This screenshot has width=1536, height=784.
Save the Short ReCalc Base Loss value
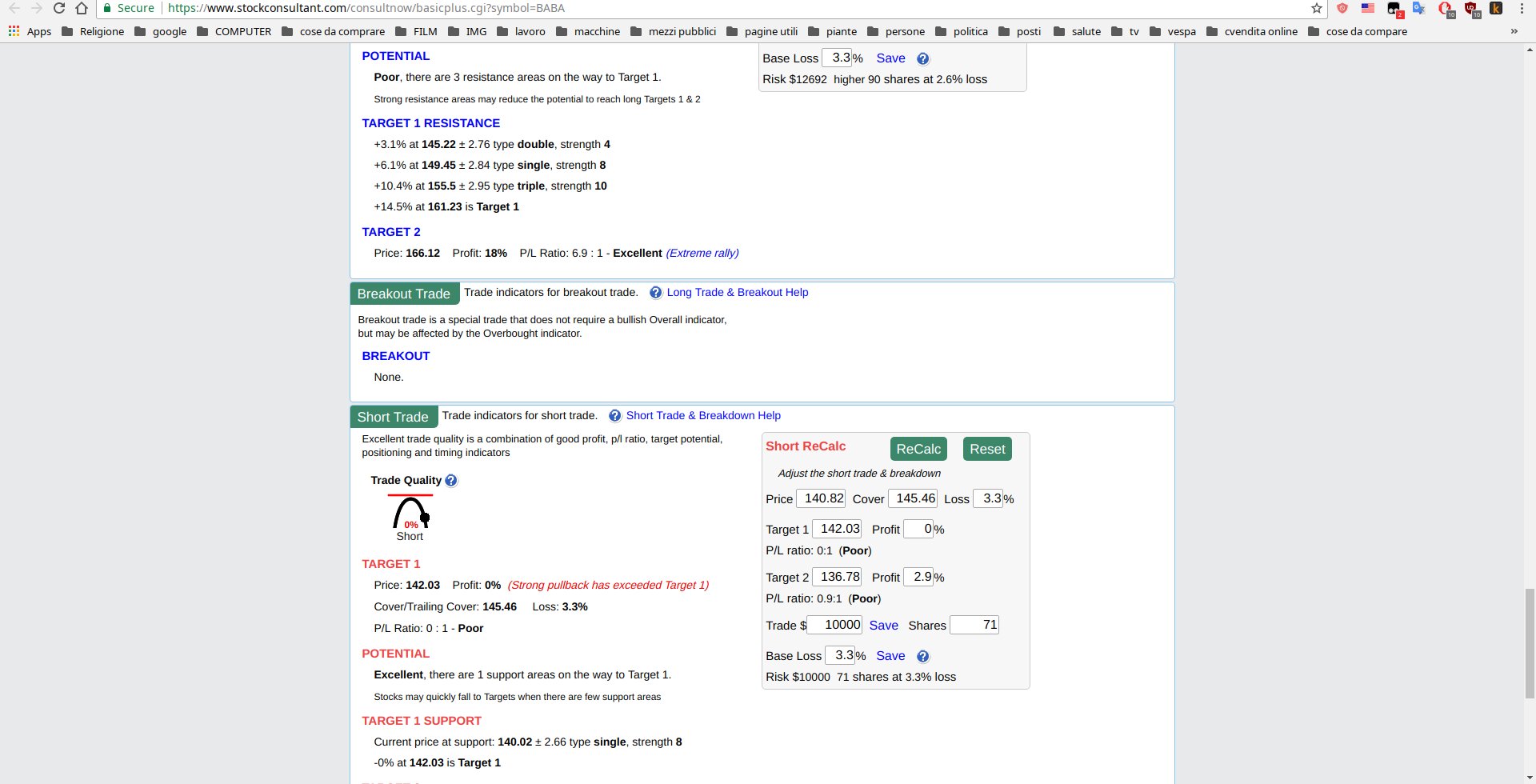coord(890,656)
